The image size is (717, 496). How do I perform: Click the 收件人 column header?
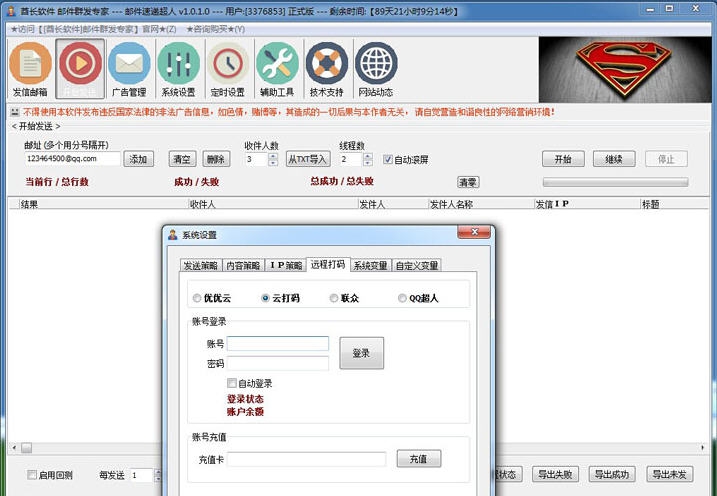point(273,204)
